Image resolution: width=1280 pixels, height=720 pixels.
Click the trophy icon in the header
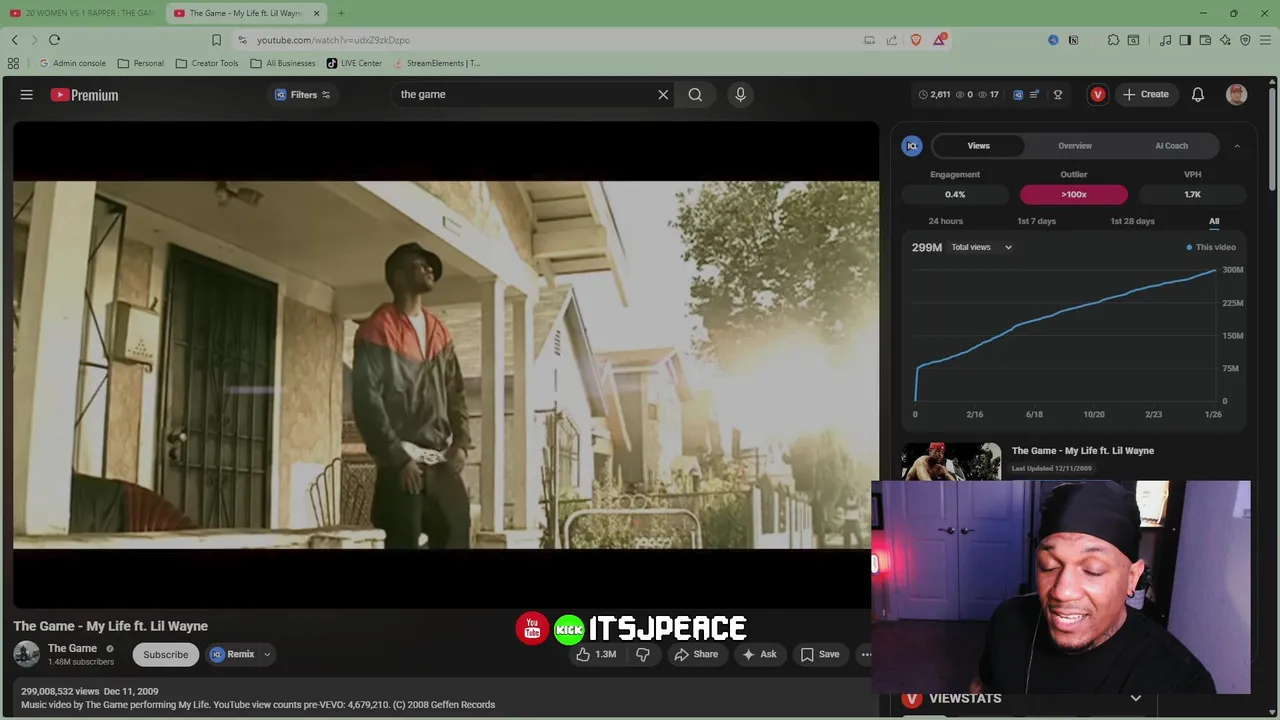1058,95
